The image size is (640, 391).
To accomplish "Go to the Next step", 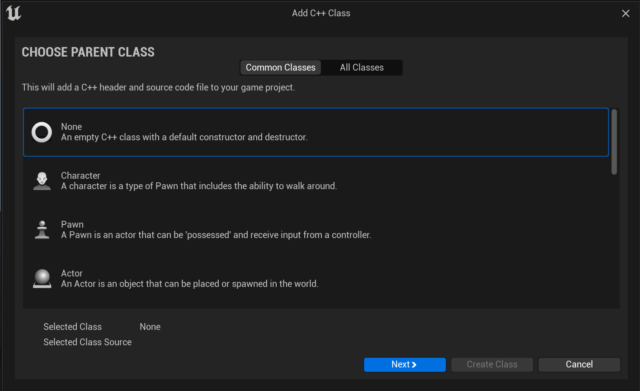I will 404,364.
